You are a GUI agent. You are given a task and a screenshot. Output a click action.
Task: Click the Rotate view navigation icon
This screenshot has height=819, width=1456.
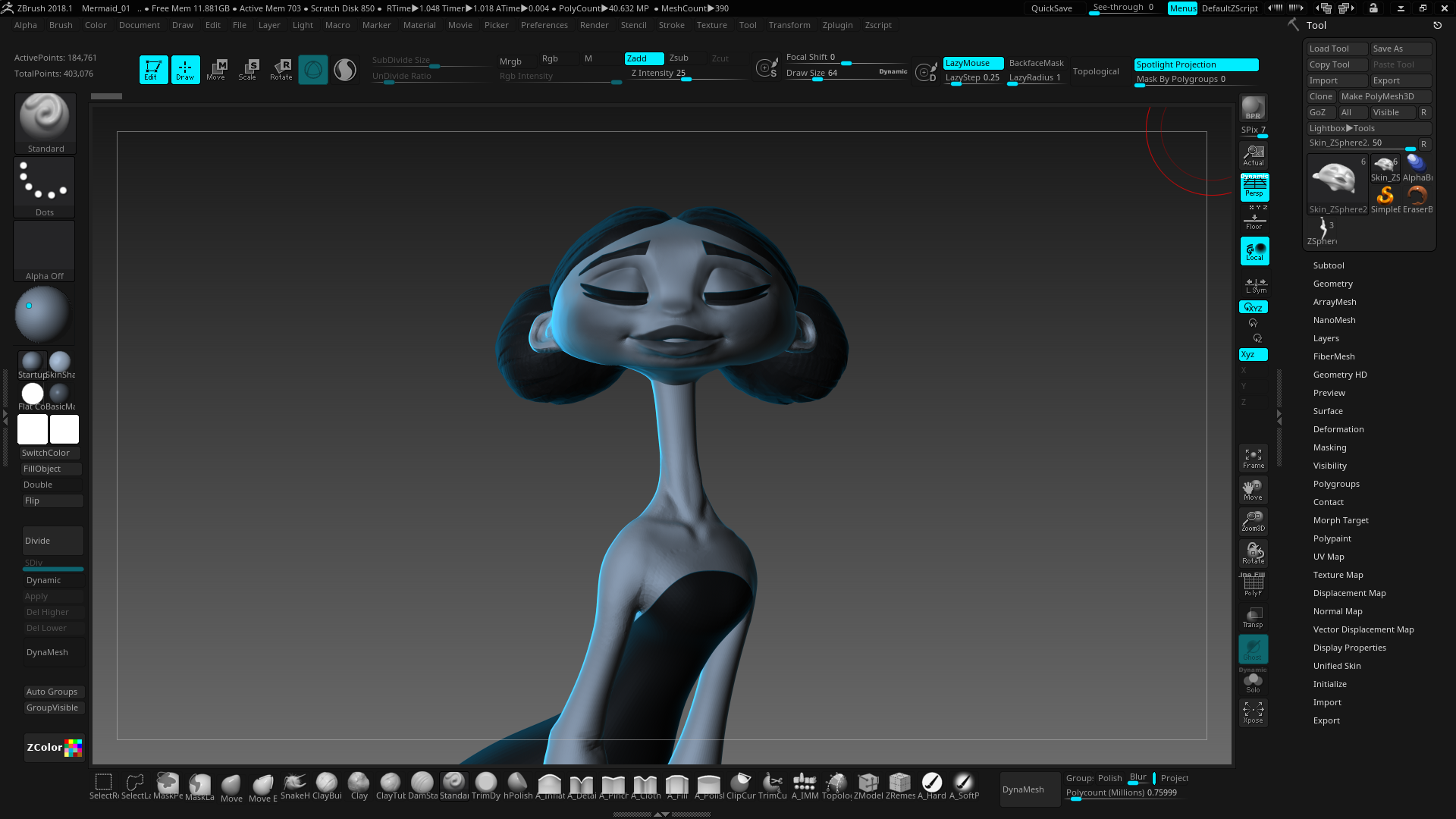1254,554
